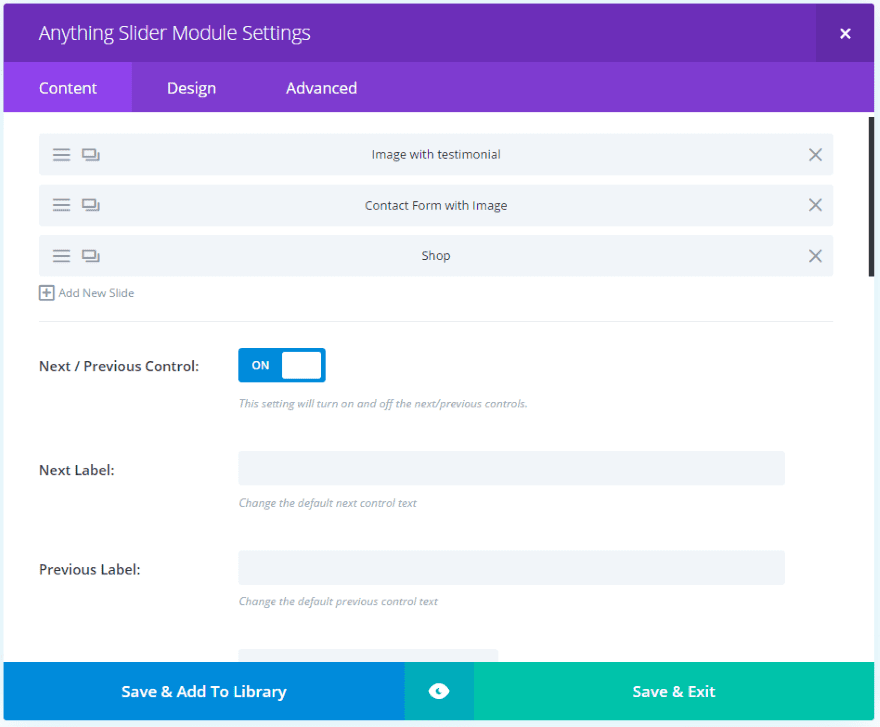Click into the Next Label text field
This screenshot has width=880, height=727.
[x=511, y=468]
